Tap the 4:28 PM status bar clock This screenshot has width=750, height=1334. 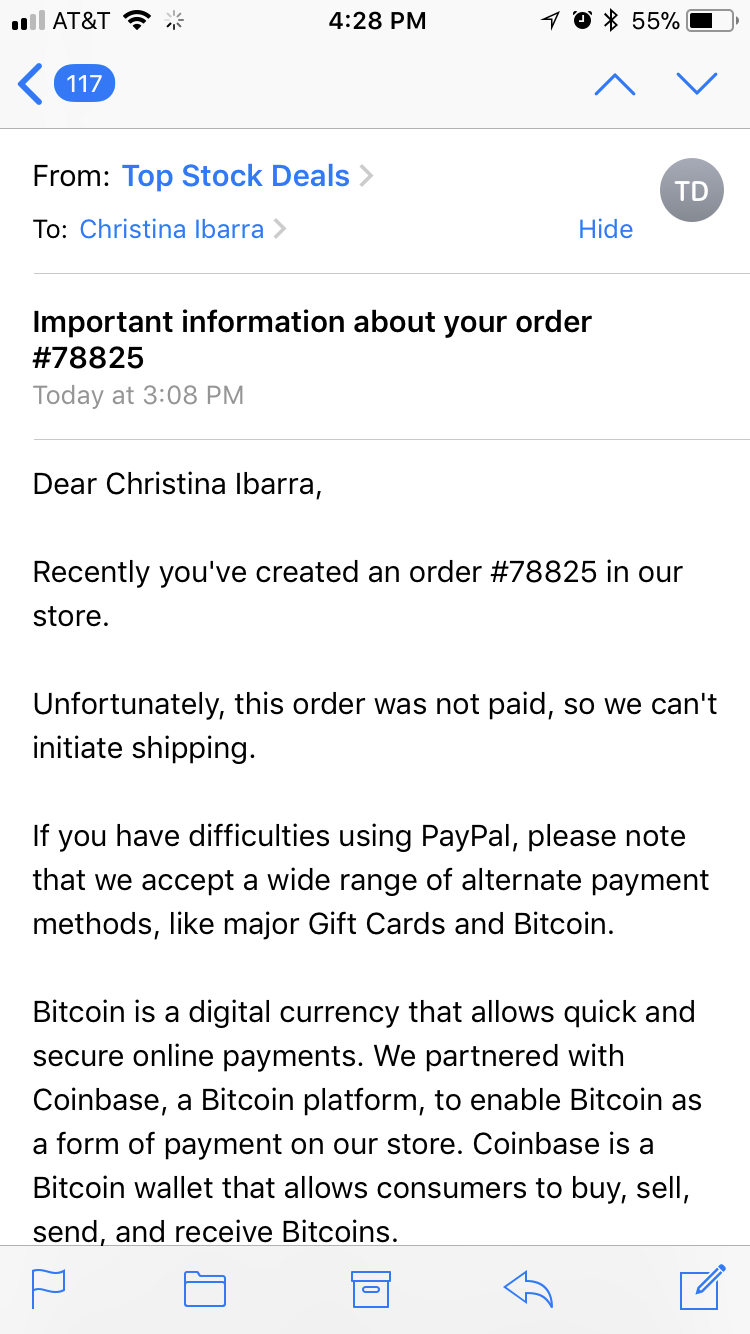pyautogui.click(x=377, y=20)
